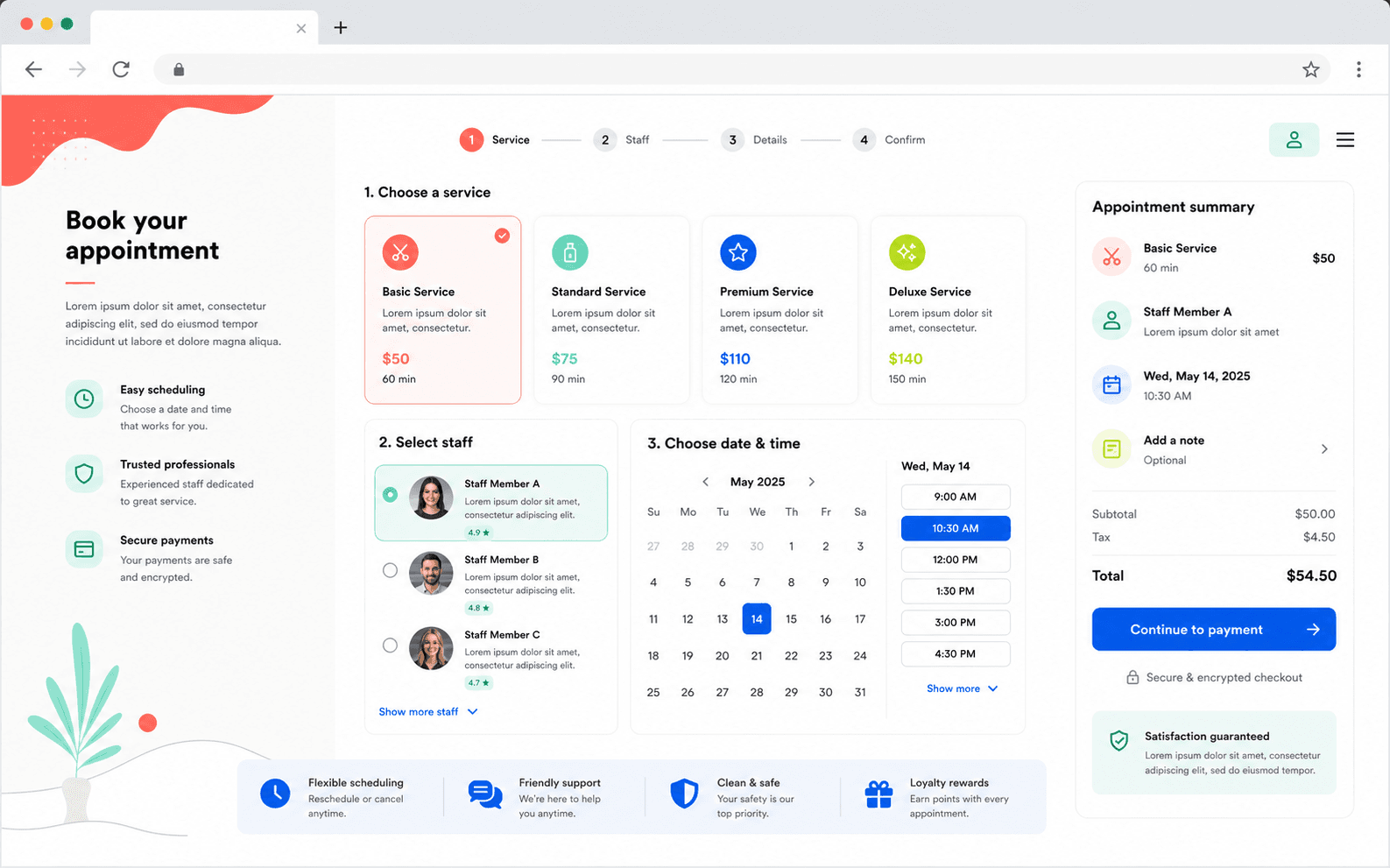Expand Show more staff
Image resolution: width=1390 pixels, height=868 pixels.
428,712
